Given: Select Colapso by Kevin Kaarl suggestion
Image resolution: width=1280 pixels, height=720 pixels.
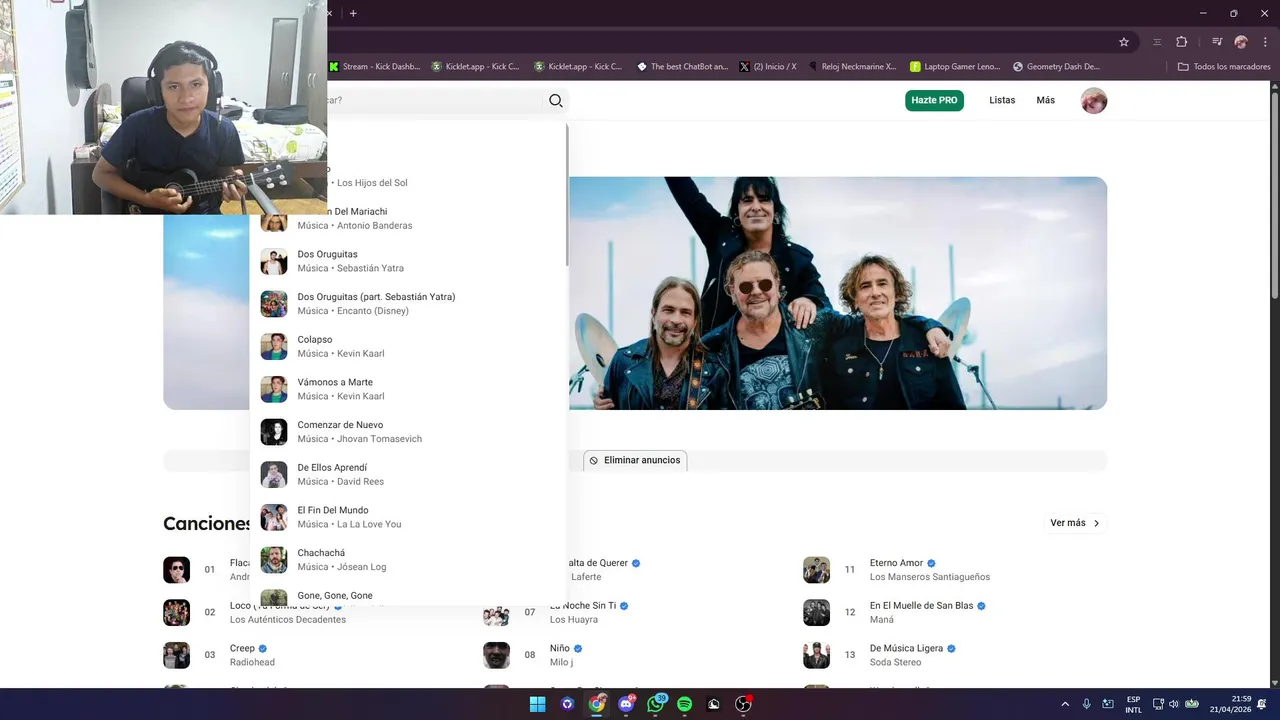Looking at the screenshot, I should (408, 346).
